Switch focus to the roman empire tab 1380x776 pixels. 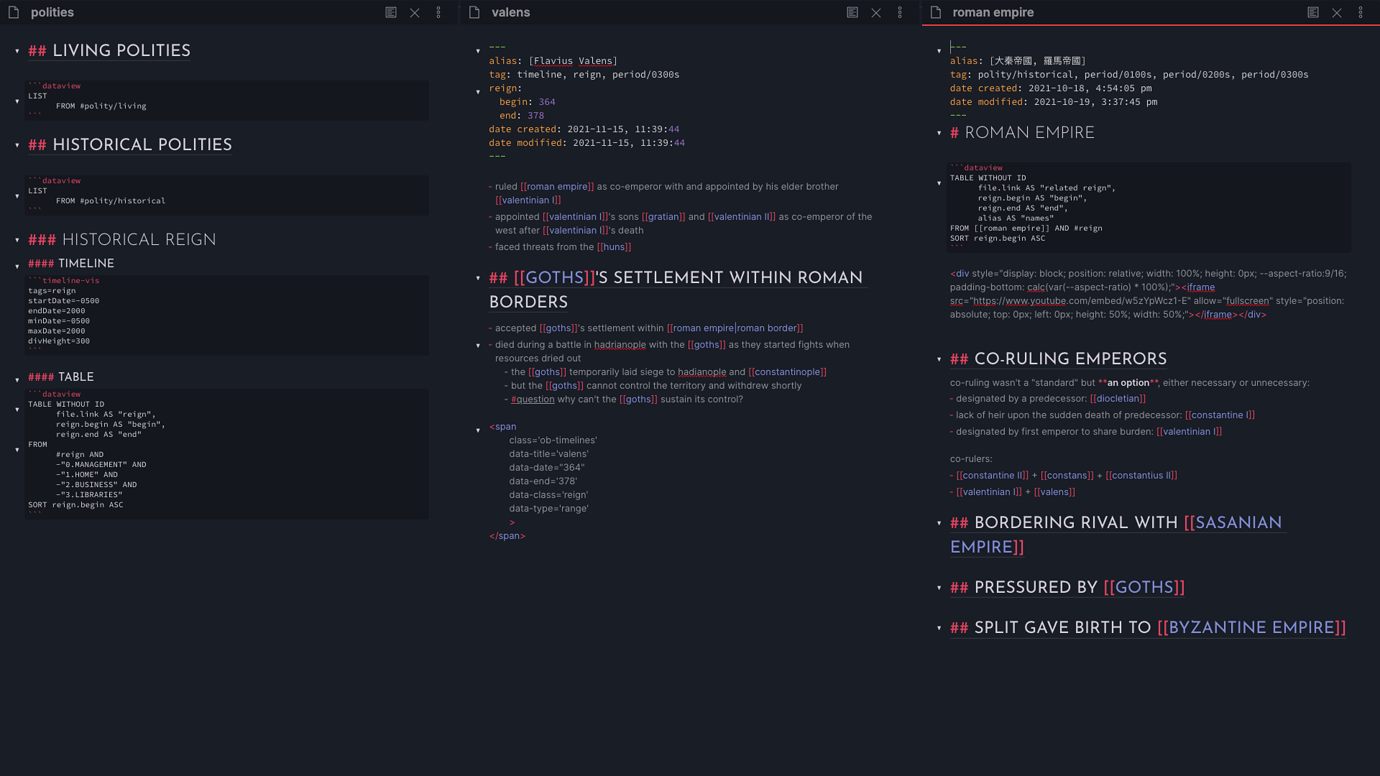pyautogui.click(x=992, y=12)
